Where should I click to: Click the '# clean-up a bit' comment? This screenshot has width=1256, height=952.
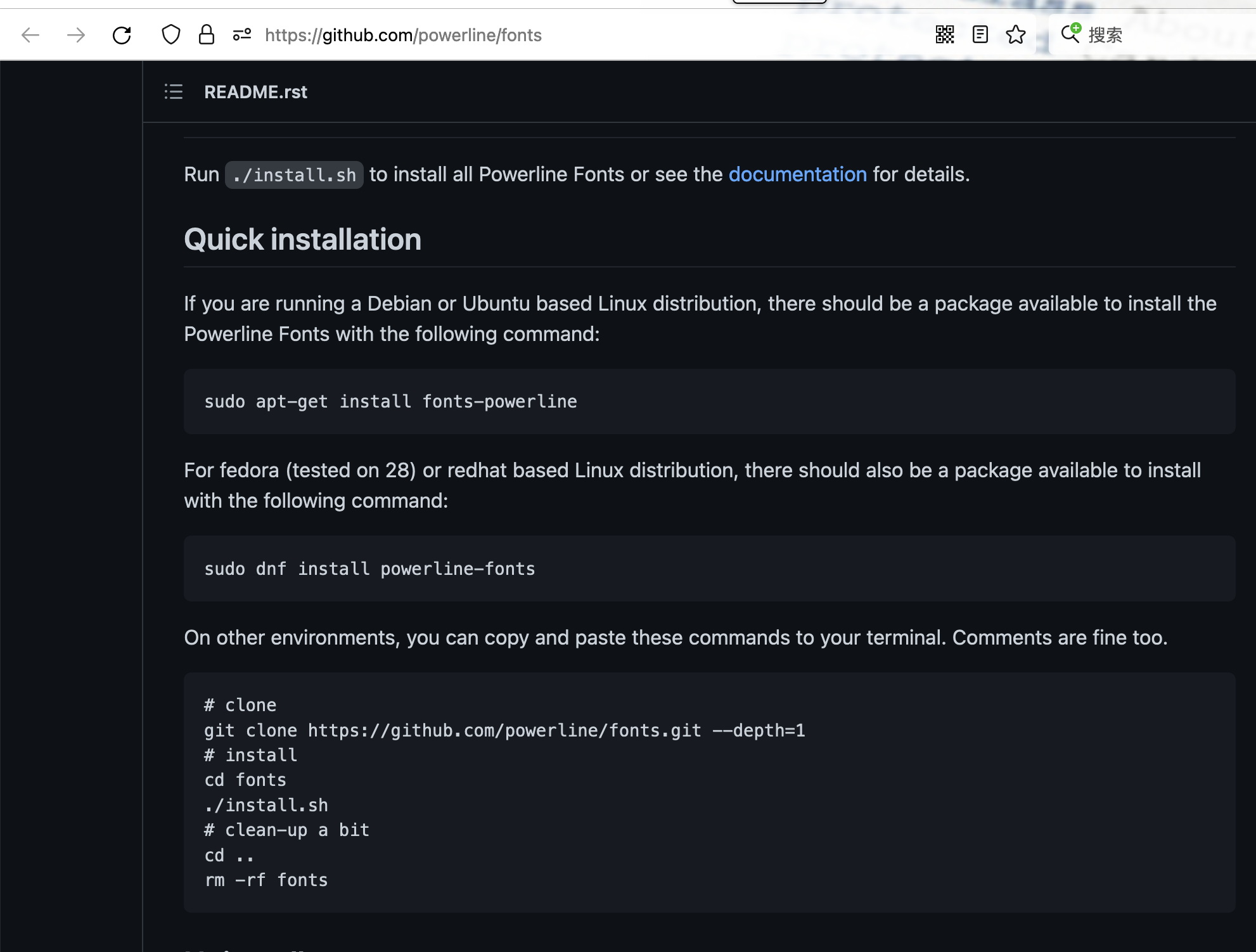(x=286, y=830)
